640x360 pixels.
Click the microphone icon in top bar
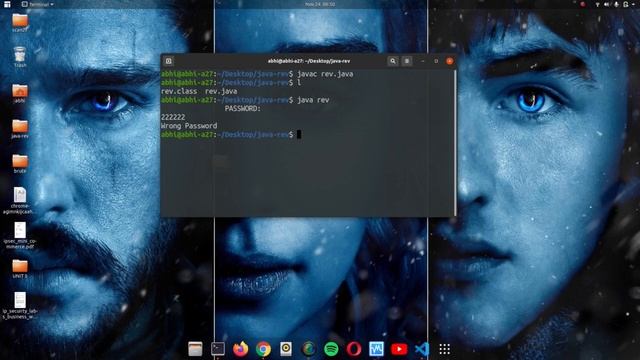point(616,4)
